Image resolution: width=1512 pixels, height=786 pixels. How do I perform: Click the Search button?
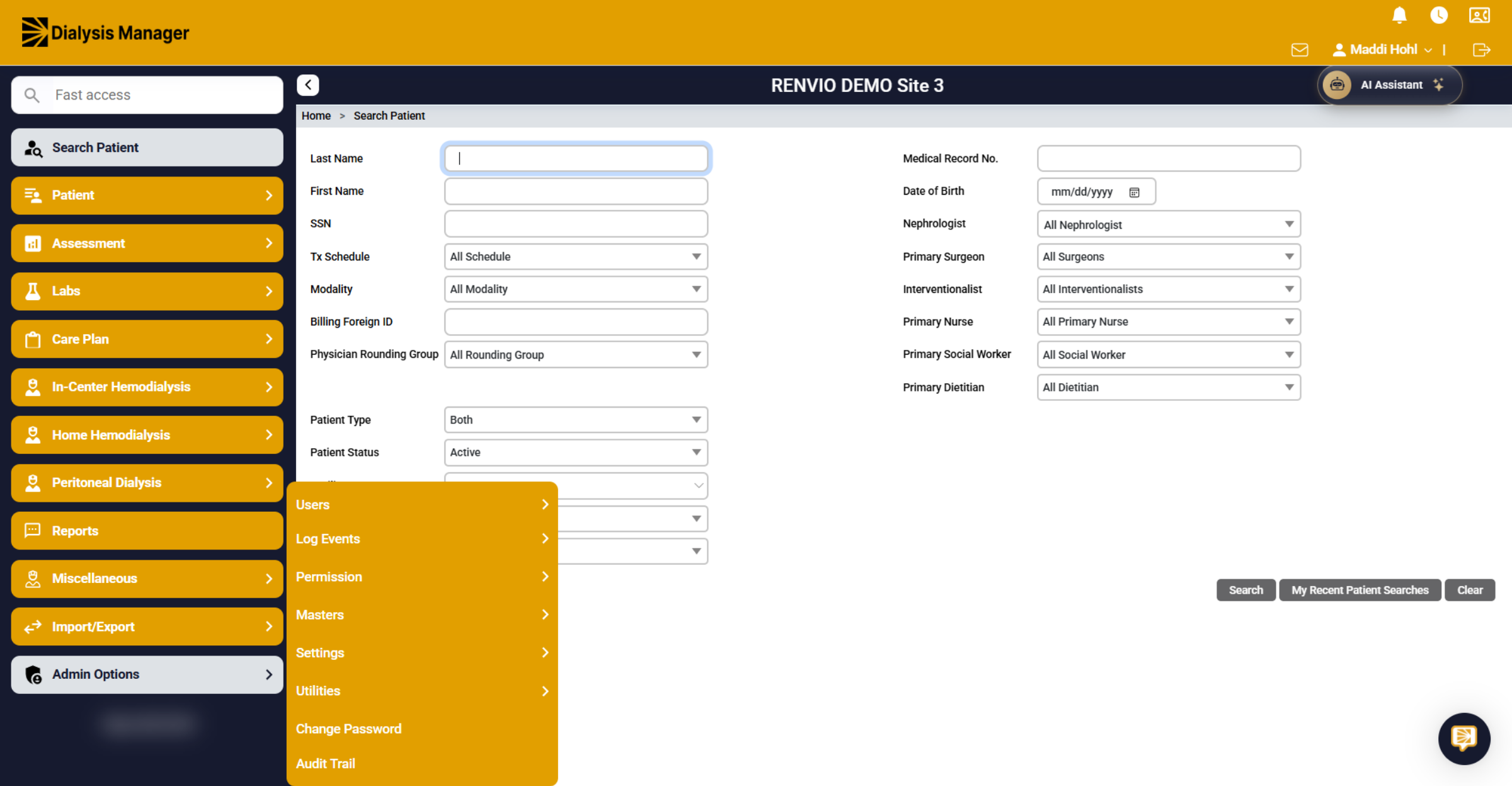[x=1246, y=590]
